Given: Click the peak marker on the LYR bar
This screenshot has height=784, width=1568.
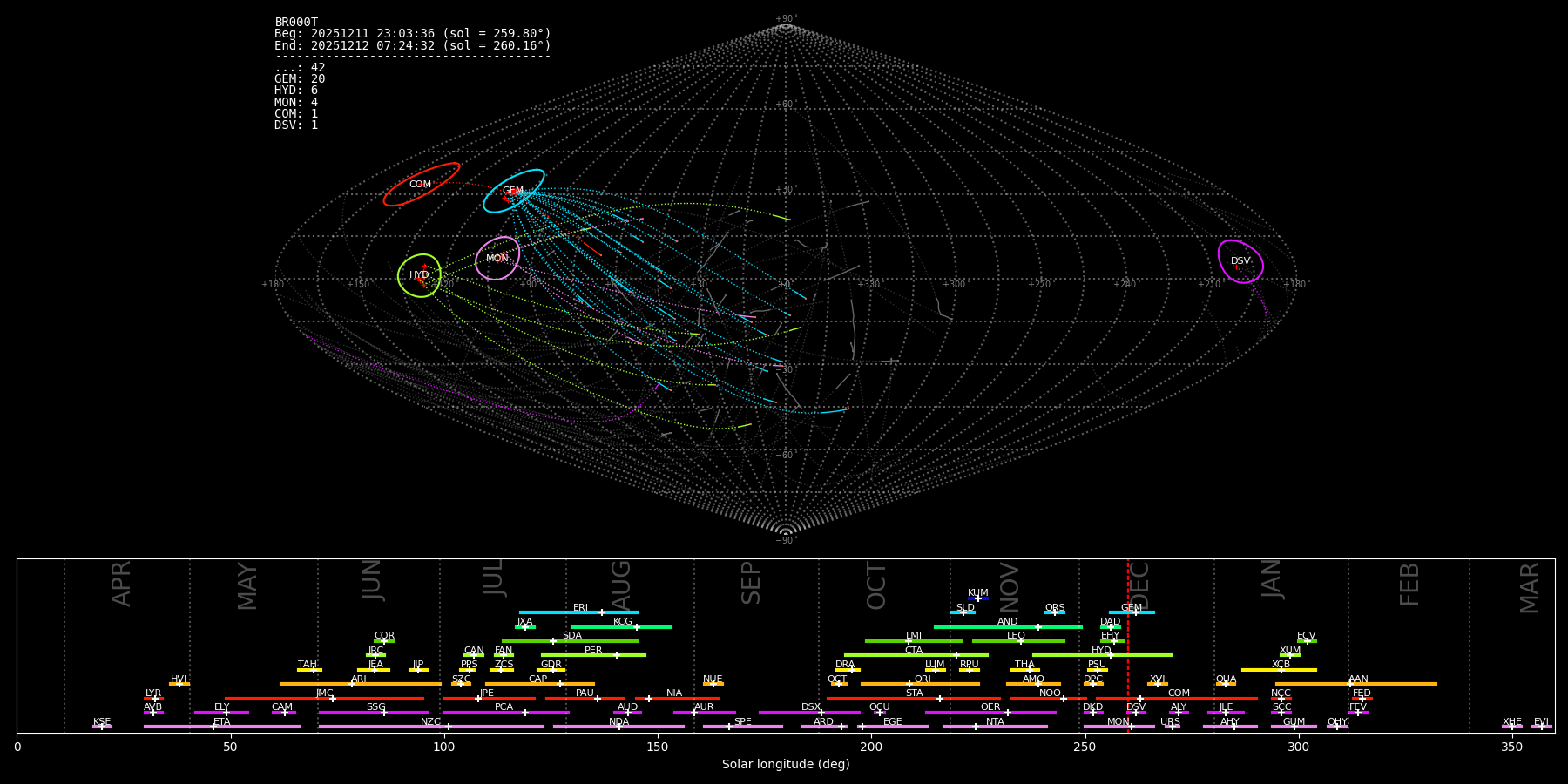Looking at the screenshot, I should 155,698.
